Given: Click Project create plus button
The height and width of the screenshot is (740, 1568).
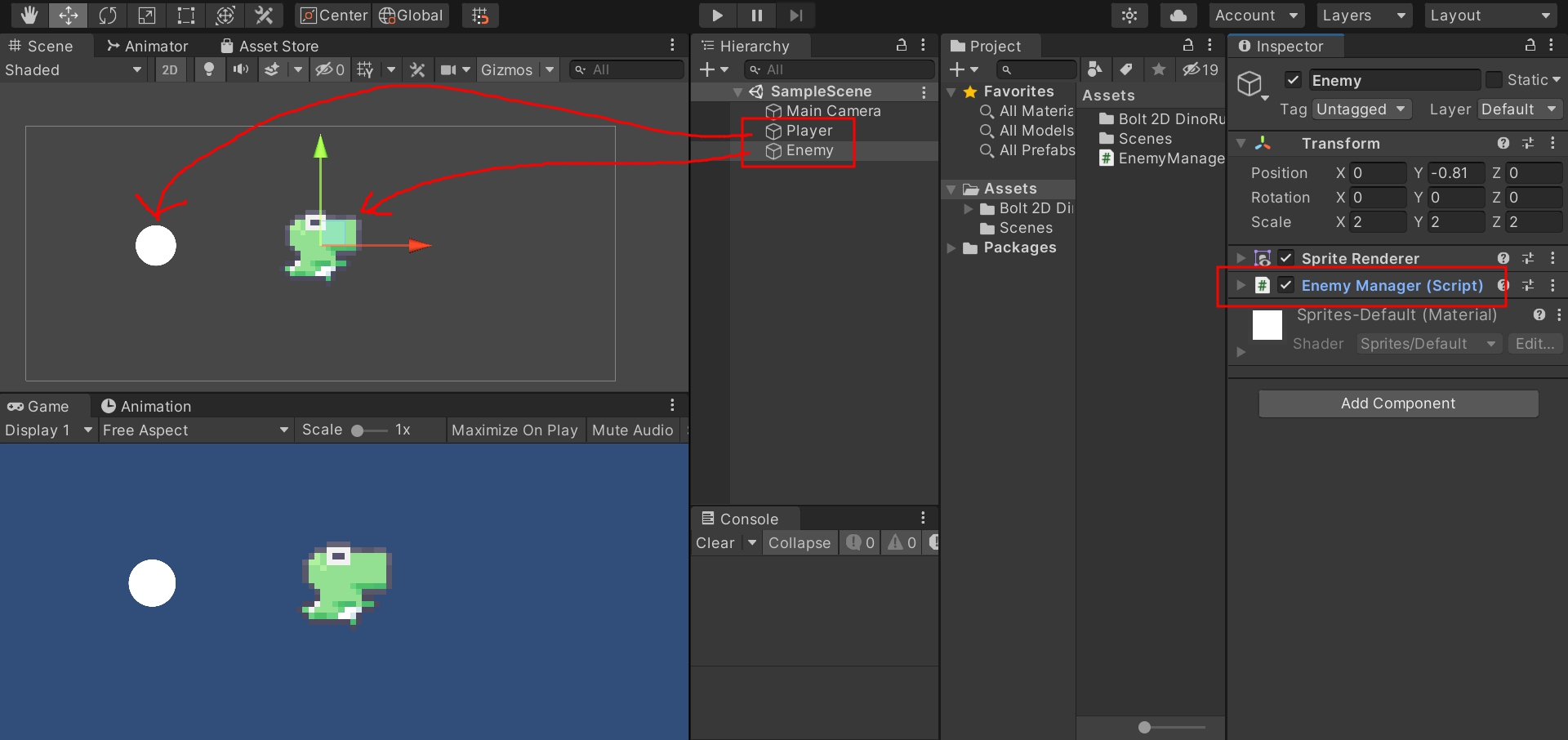Looking at the screenshot, I should click(964, 69).
